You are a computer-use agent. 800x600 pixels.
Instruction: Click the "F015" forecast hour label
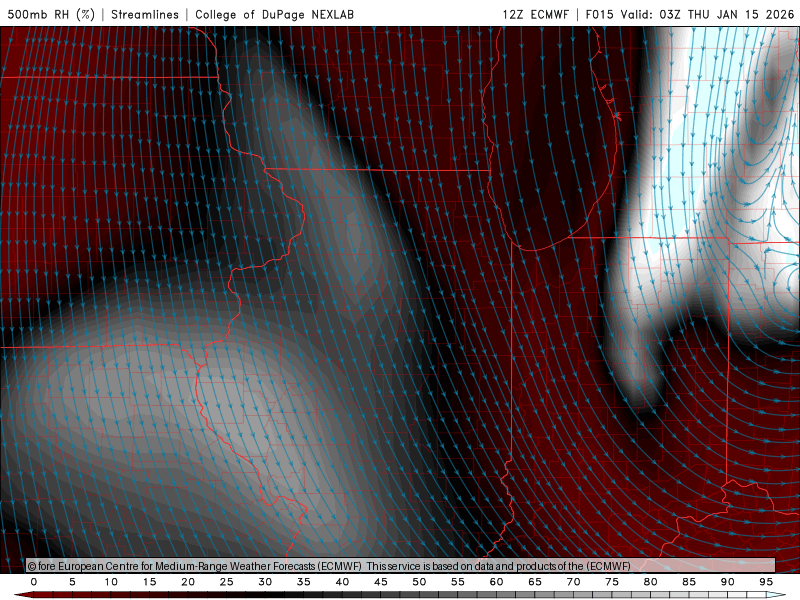click(599, 14)
